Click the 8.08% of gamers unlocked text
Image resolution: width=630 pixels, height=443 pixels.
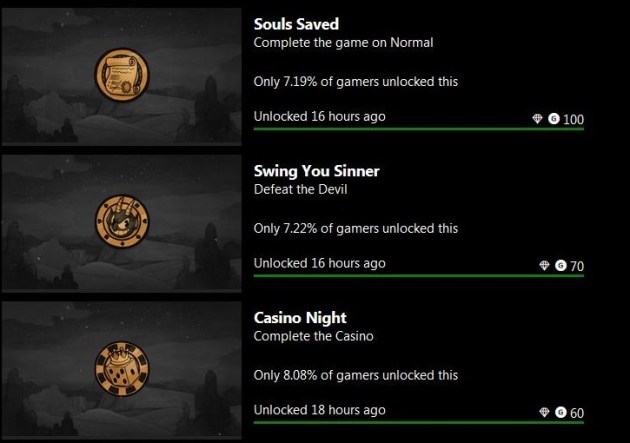click(356, 375)
